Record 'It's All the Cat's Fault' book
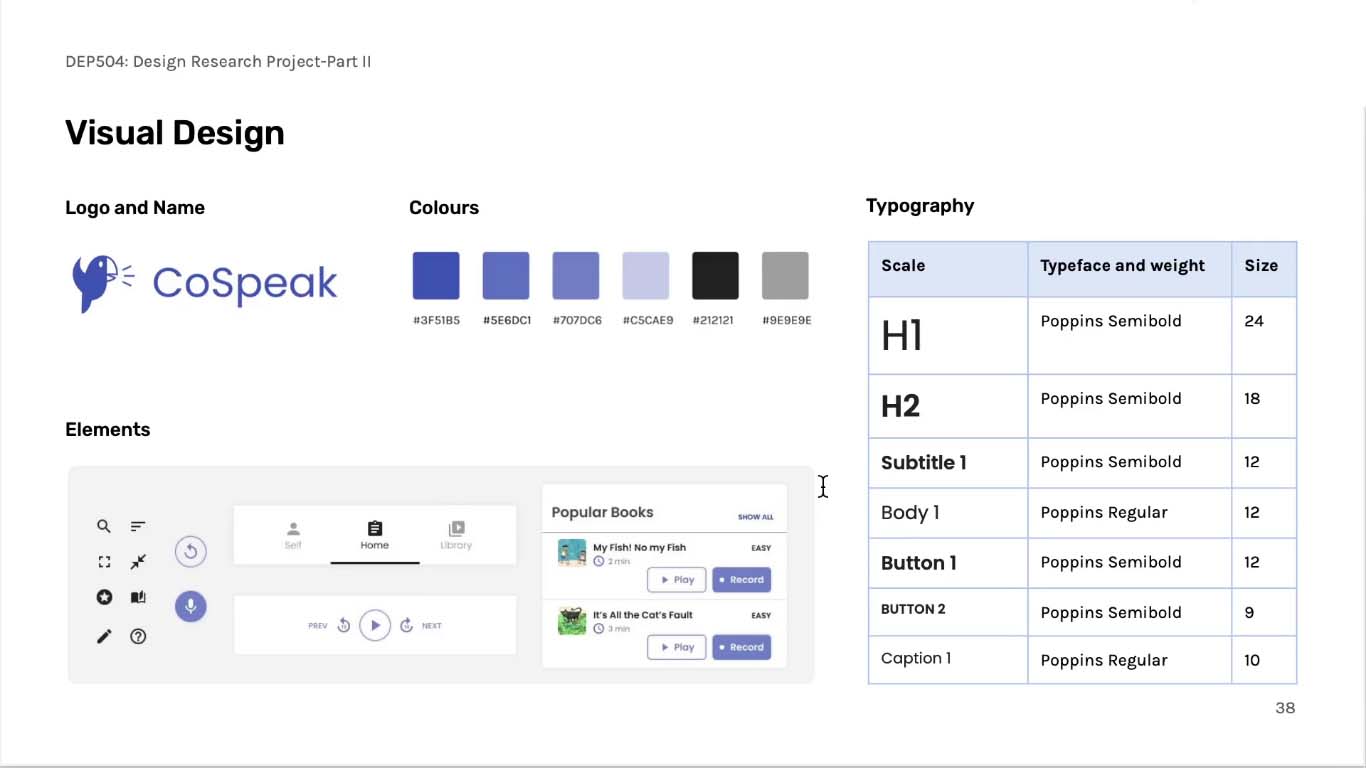1366x768 pixels. pyautogui.click(x=741, y=647)
